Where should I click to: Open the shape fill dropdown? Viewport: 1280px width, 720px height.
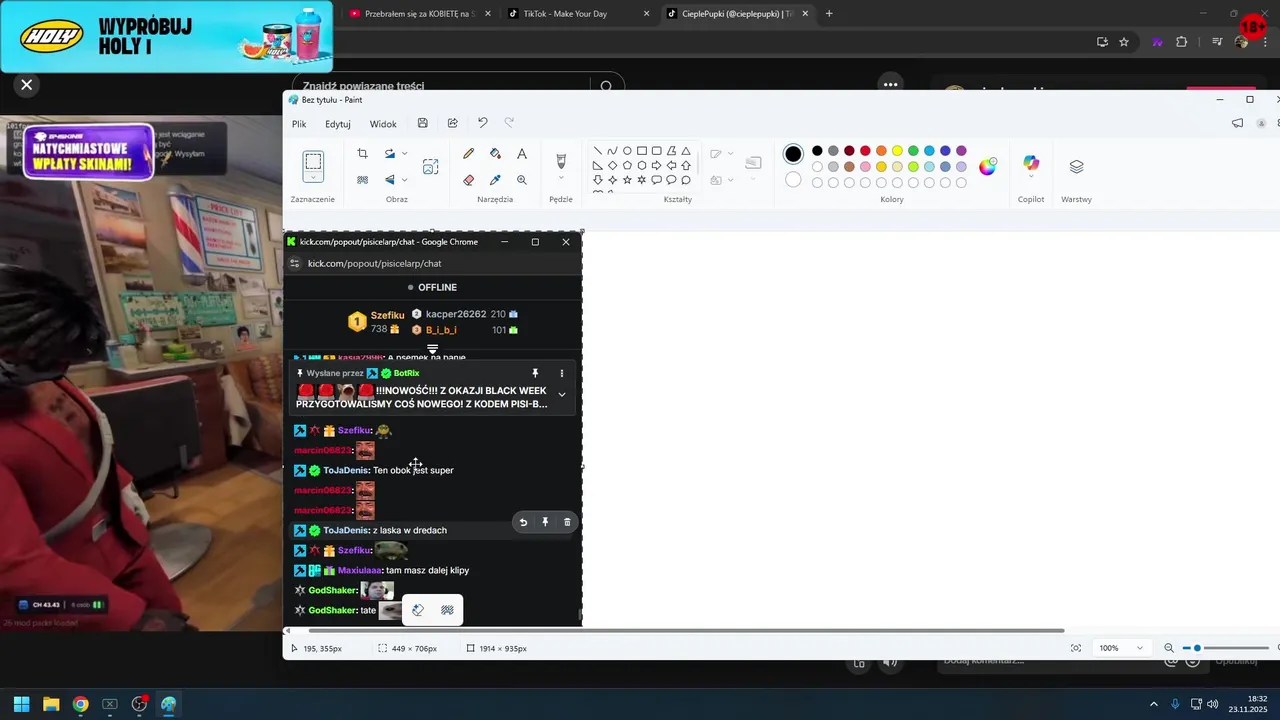(730, 180)
